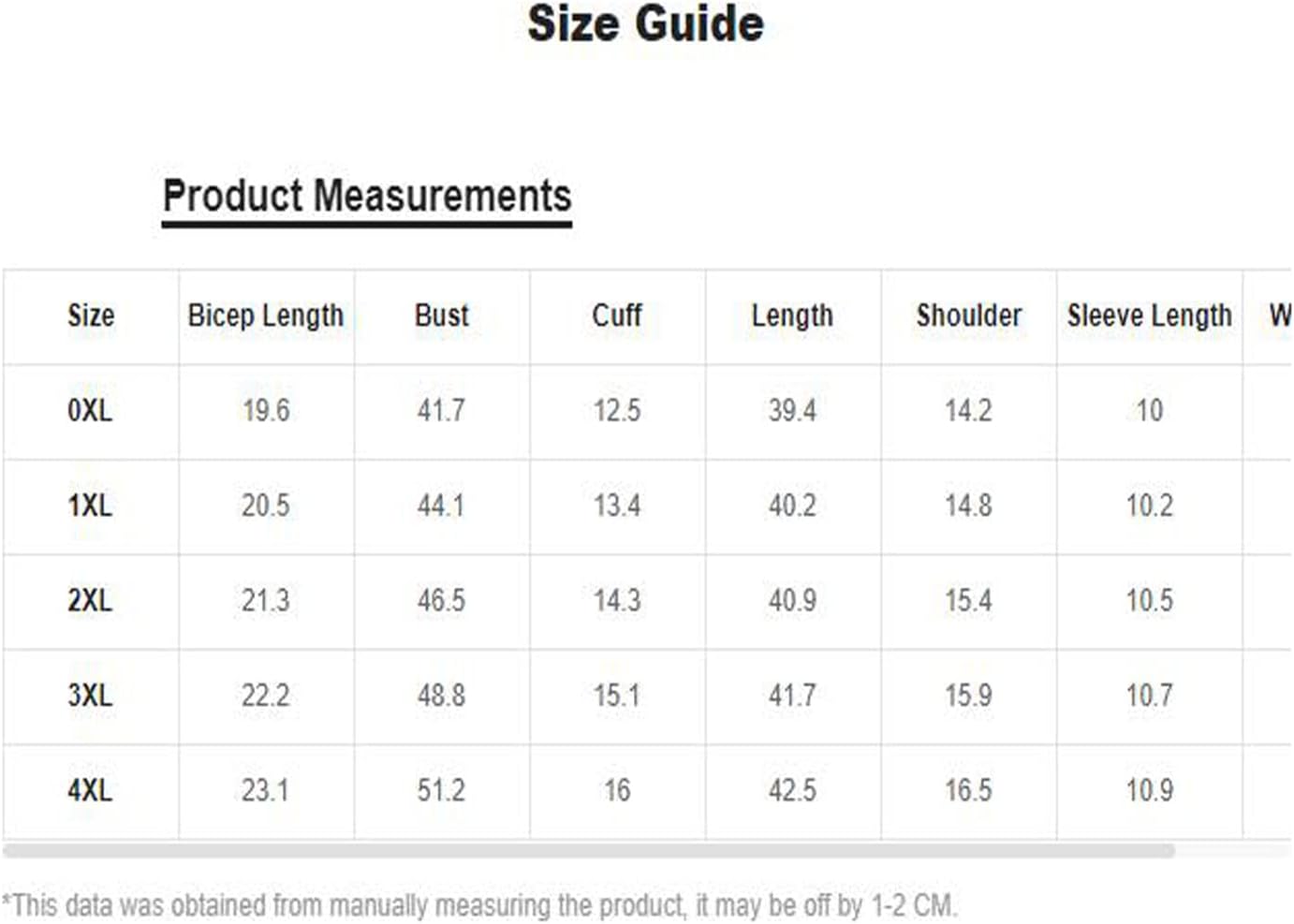
Task: Click the 2XL shoulder value 15.4
Action: [968, 600]
